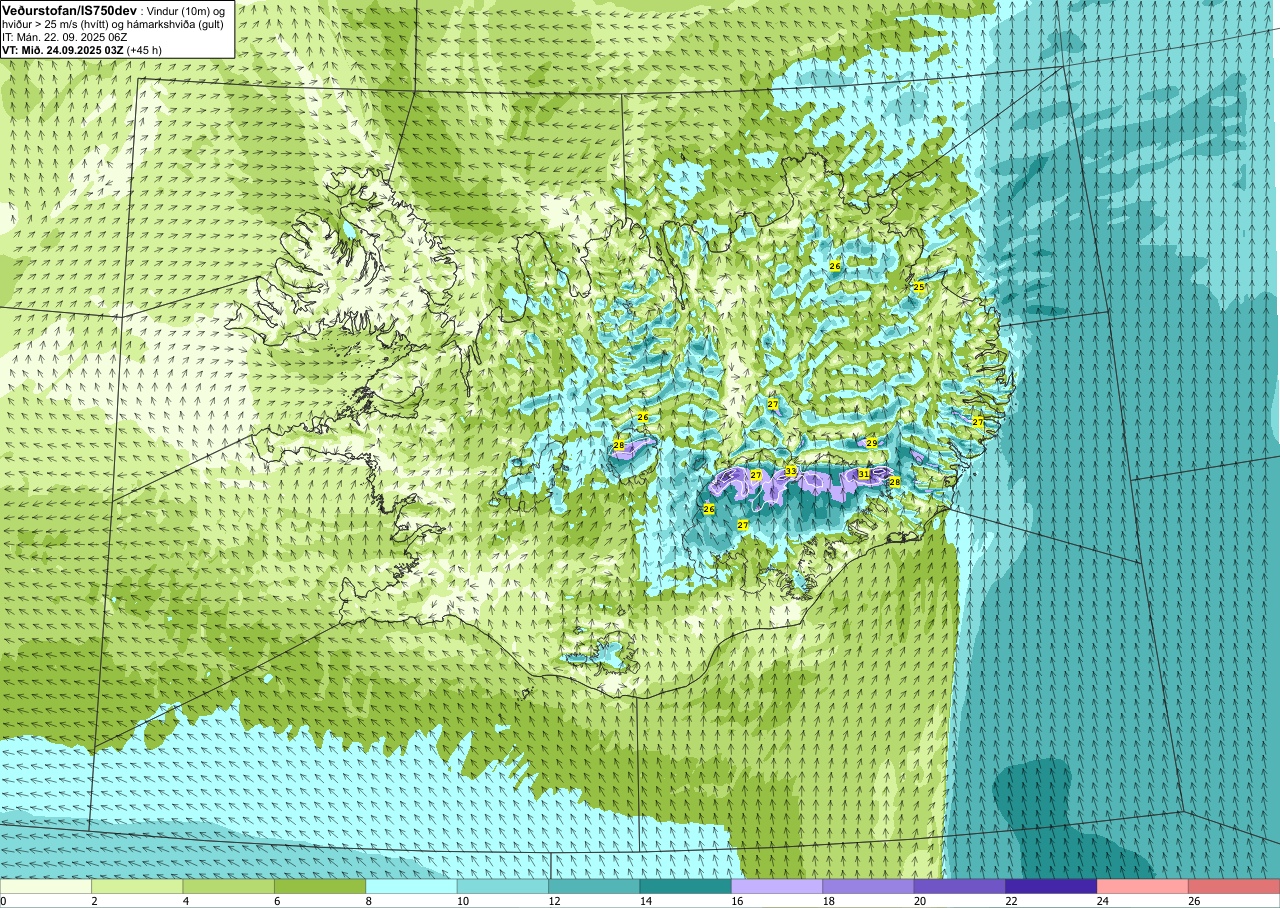Screen dimensions: 1280x908
Task: Click the 22–24 m/s dark indigo swatch
Action: [1051, 887]
